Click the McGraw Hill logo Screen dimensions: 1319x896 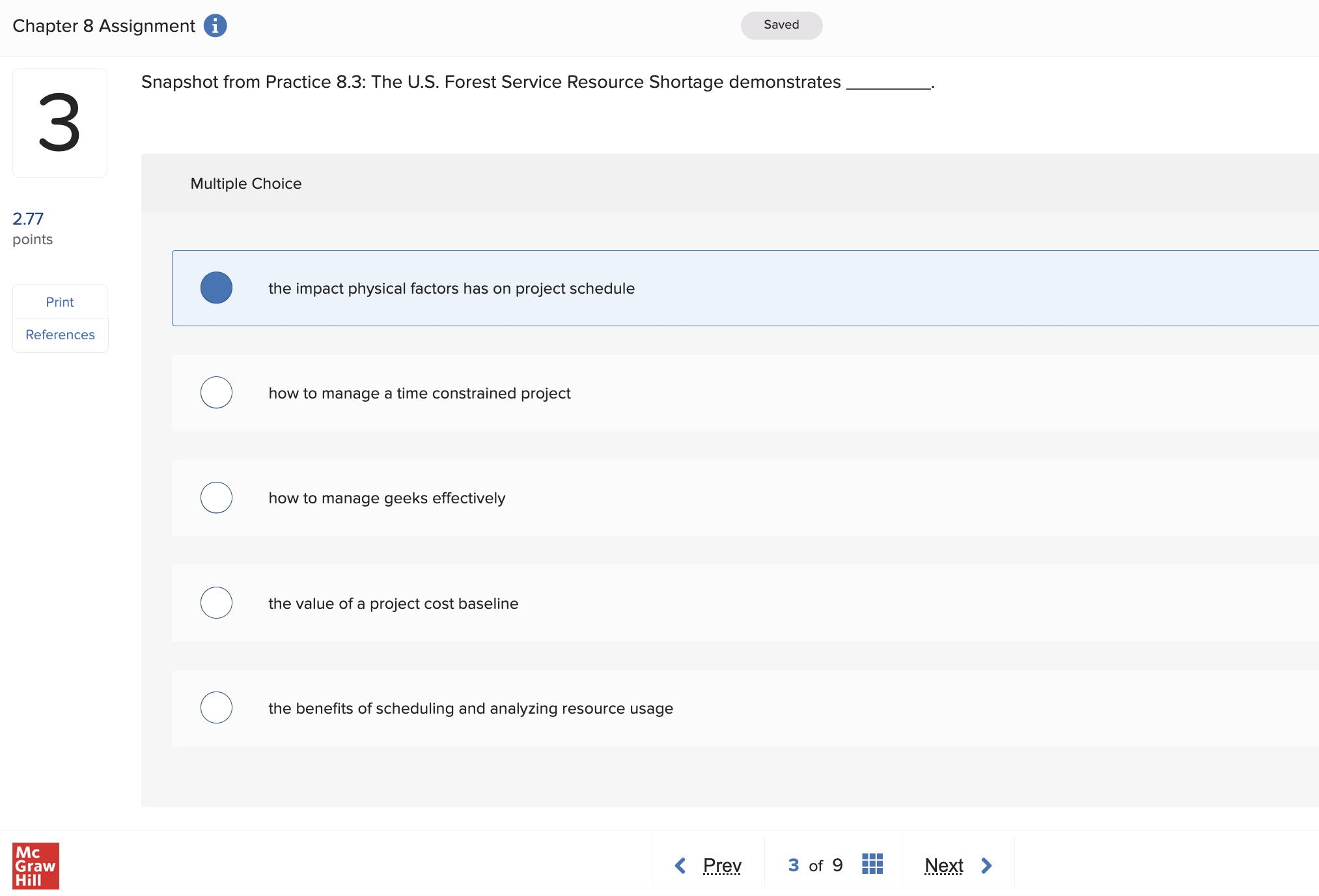[36, 865]
